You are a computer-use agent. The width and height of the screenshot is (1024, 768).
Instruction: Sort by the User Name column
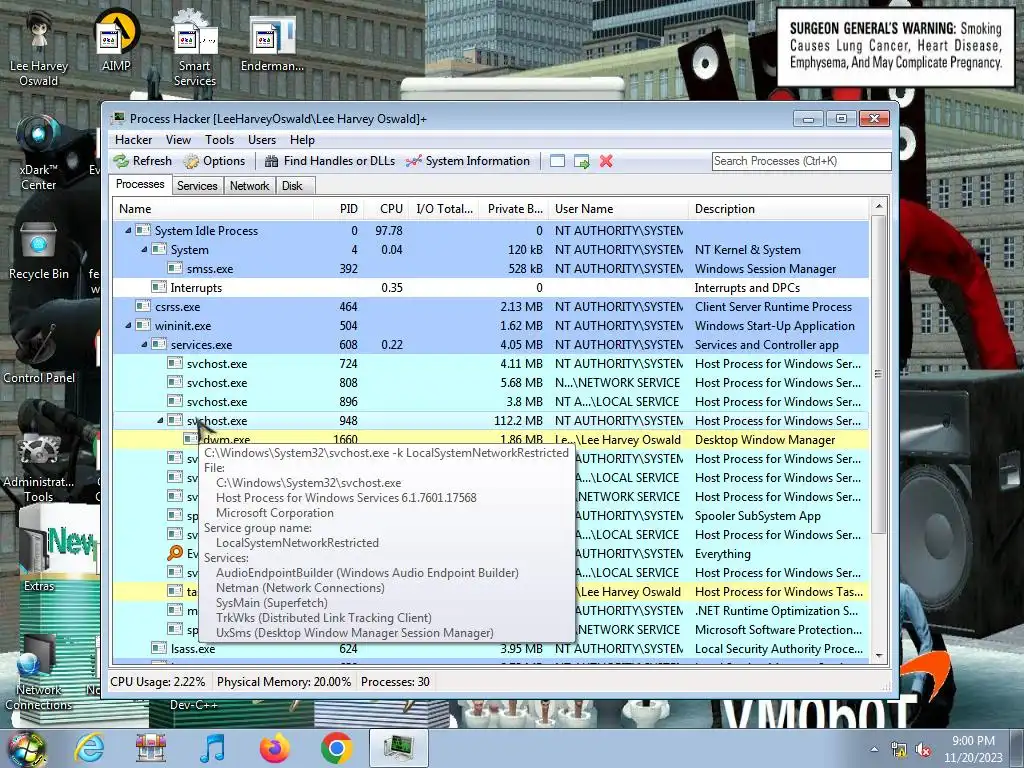coord(618,209)
